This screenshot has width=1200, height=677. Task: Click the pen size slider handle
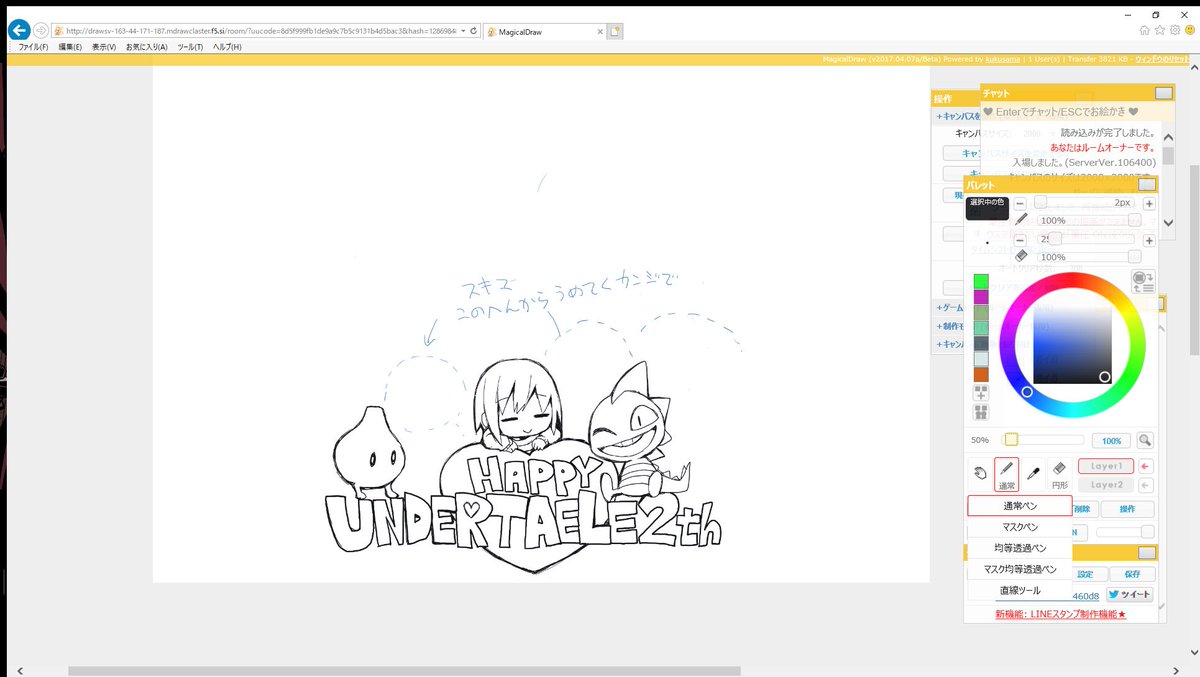(1041, 203)
